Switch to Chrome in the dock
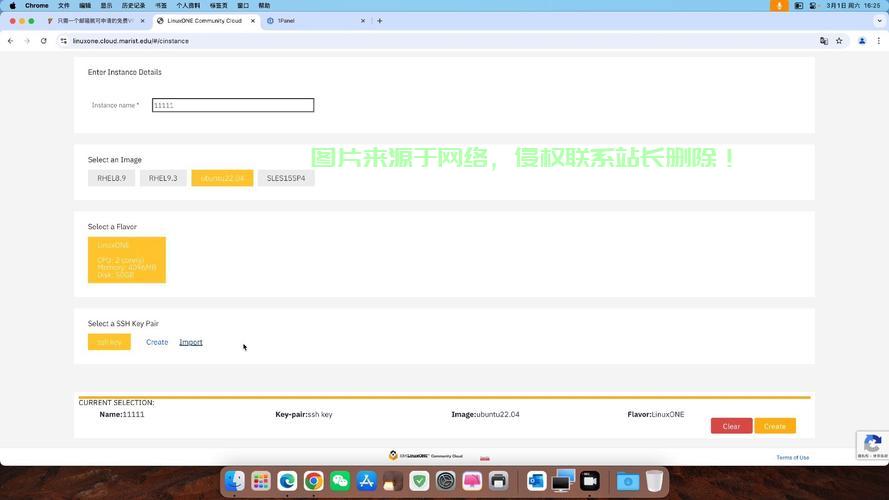 tap(314, 481)
